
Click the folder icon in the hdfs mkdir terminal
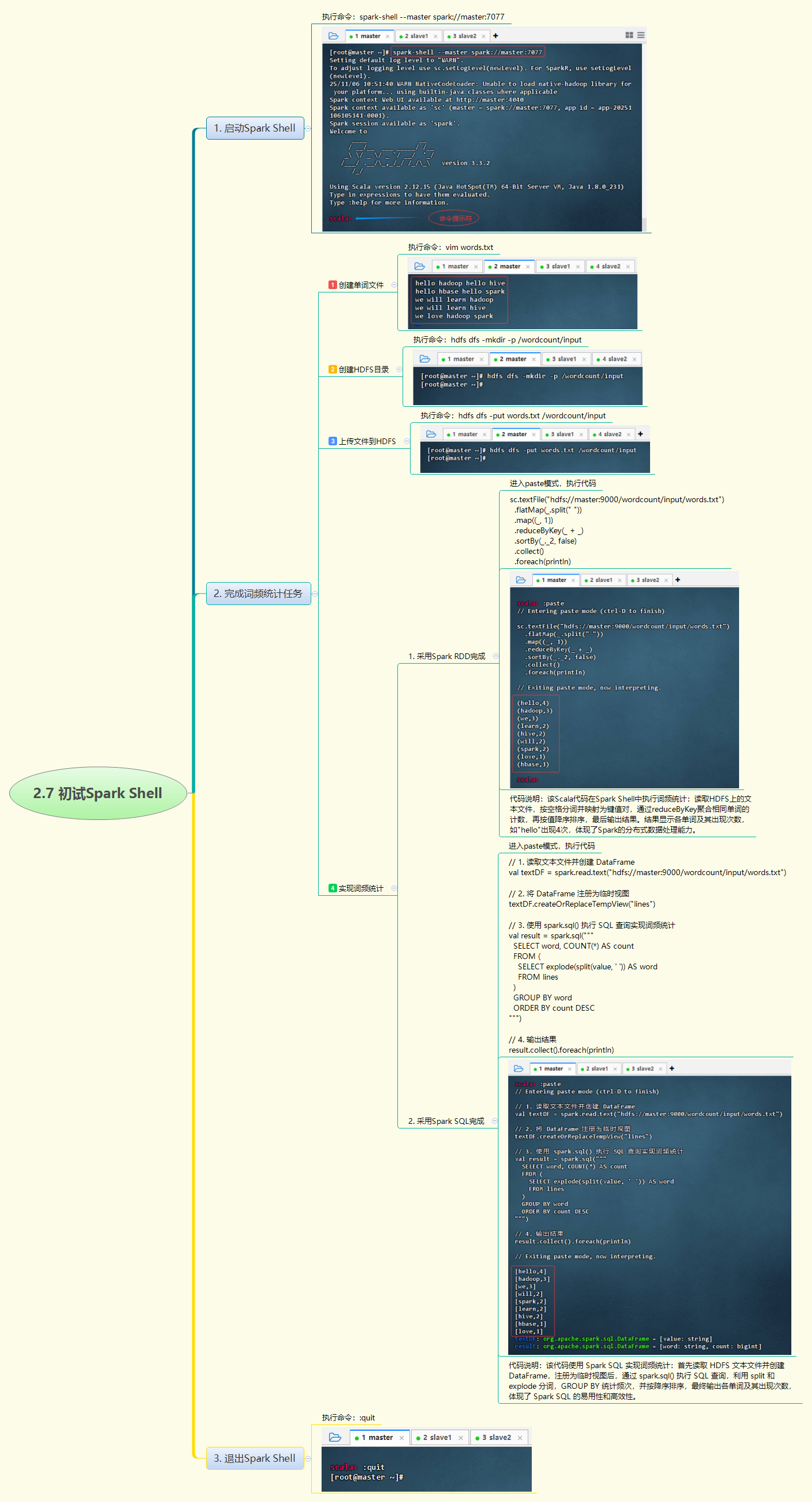click(x=425, y=359)
